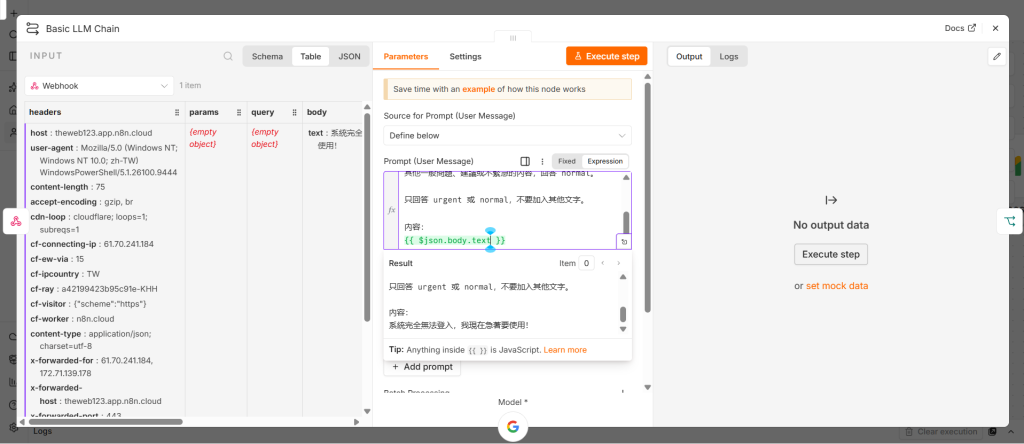The width and height of the screenshot is (1024, 444).
Task: Click the fx expression icon beside the prompt
Action: [392, 210]
